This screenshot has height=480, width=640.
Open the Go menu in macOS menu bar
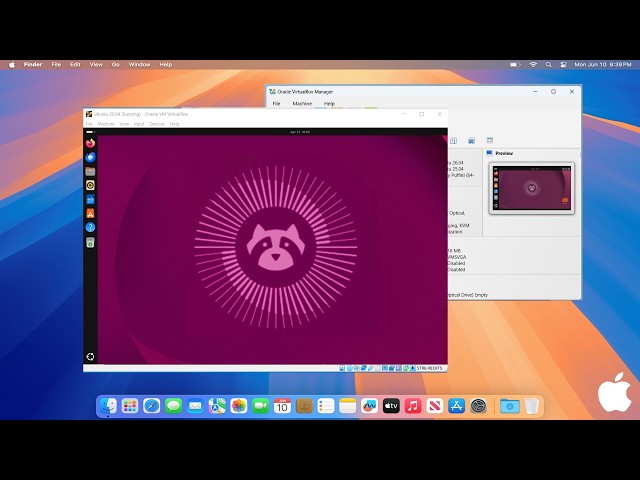tap(116, 64)
